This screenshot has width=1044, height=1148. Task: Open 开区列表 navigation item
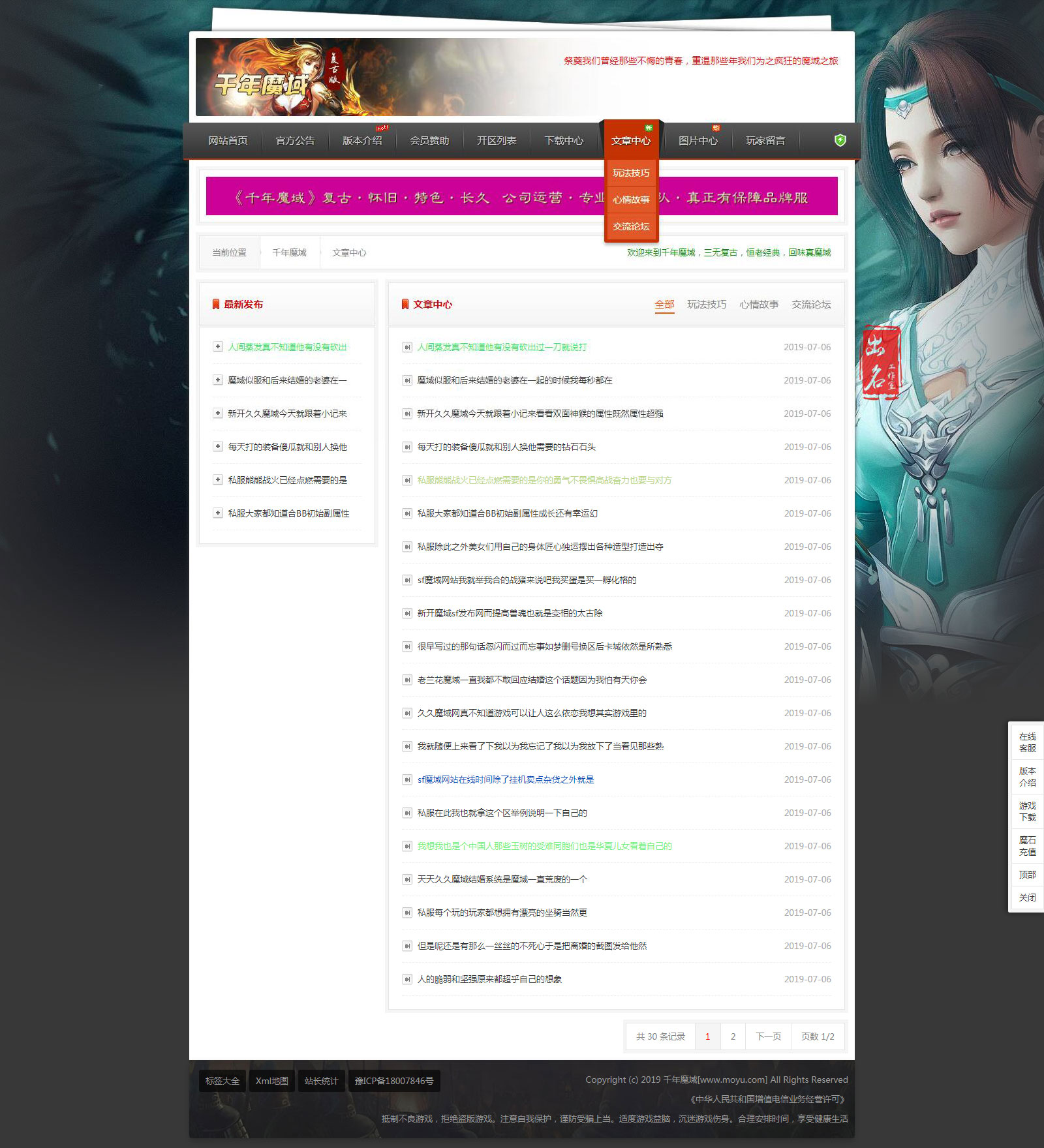coord(497,140)
